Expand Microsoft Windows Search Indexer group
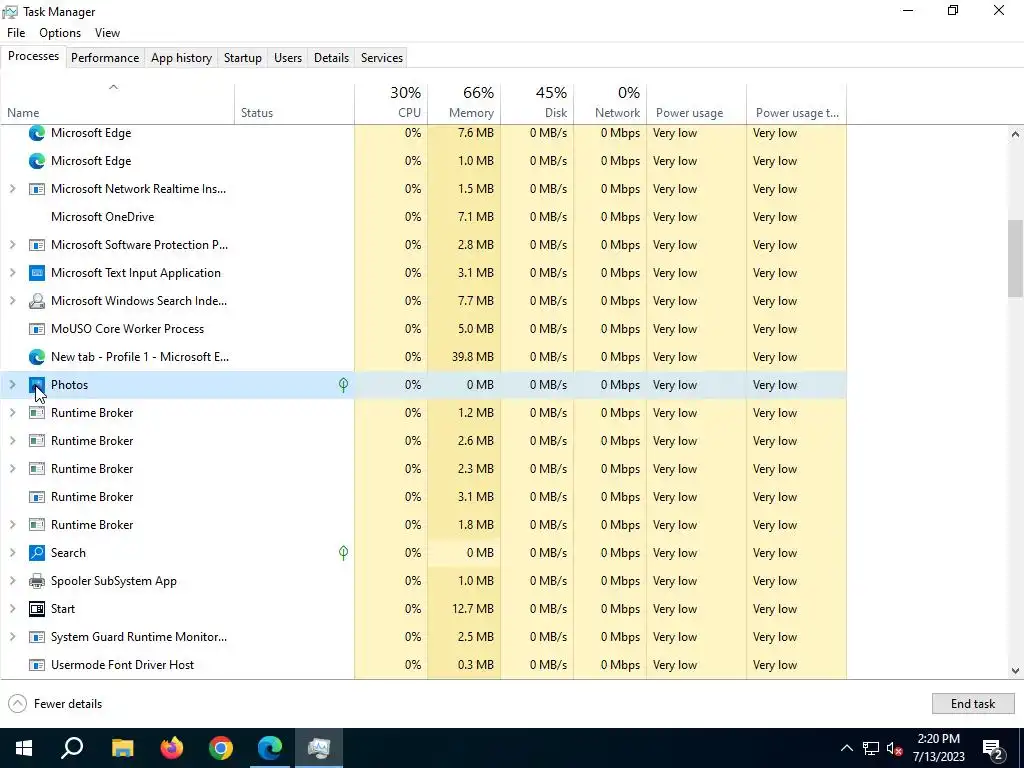Viewport: 1024px width, 768px height. click(x=12, y=300)
